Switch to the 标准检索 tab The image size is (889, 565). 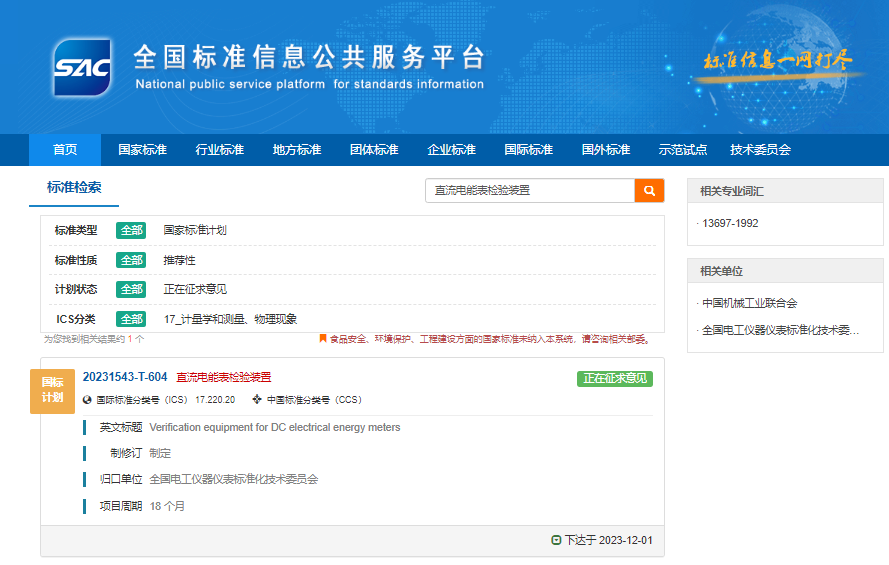[74, 188]
